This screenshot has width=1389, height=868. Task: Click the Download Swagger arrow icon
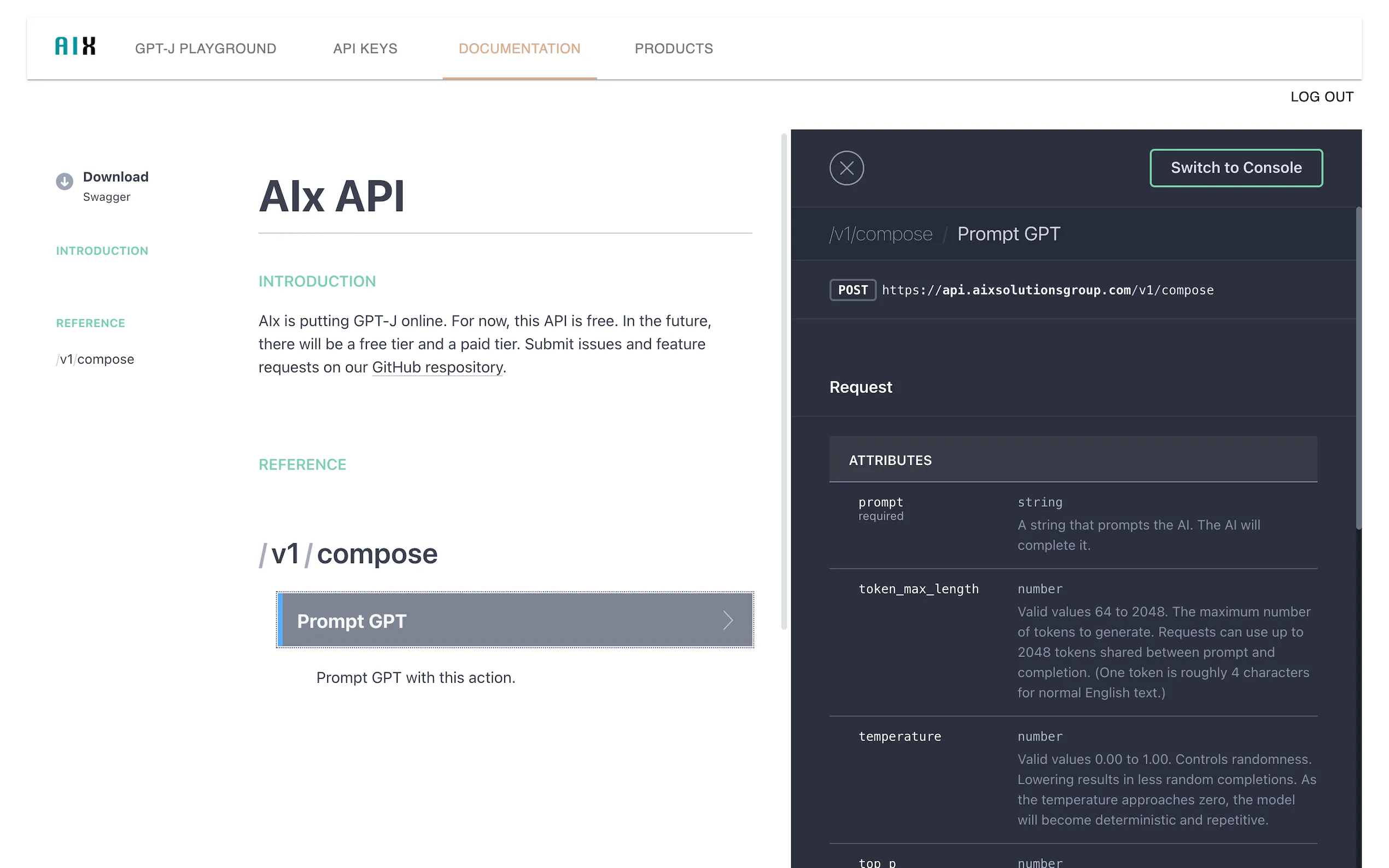click(65, 181)
